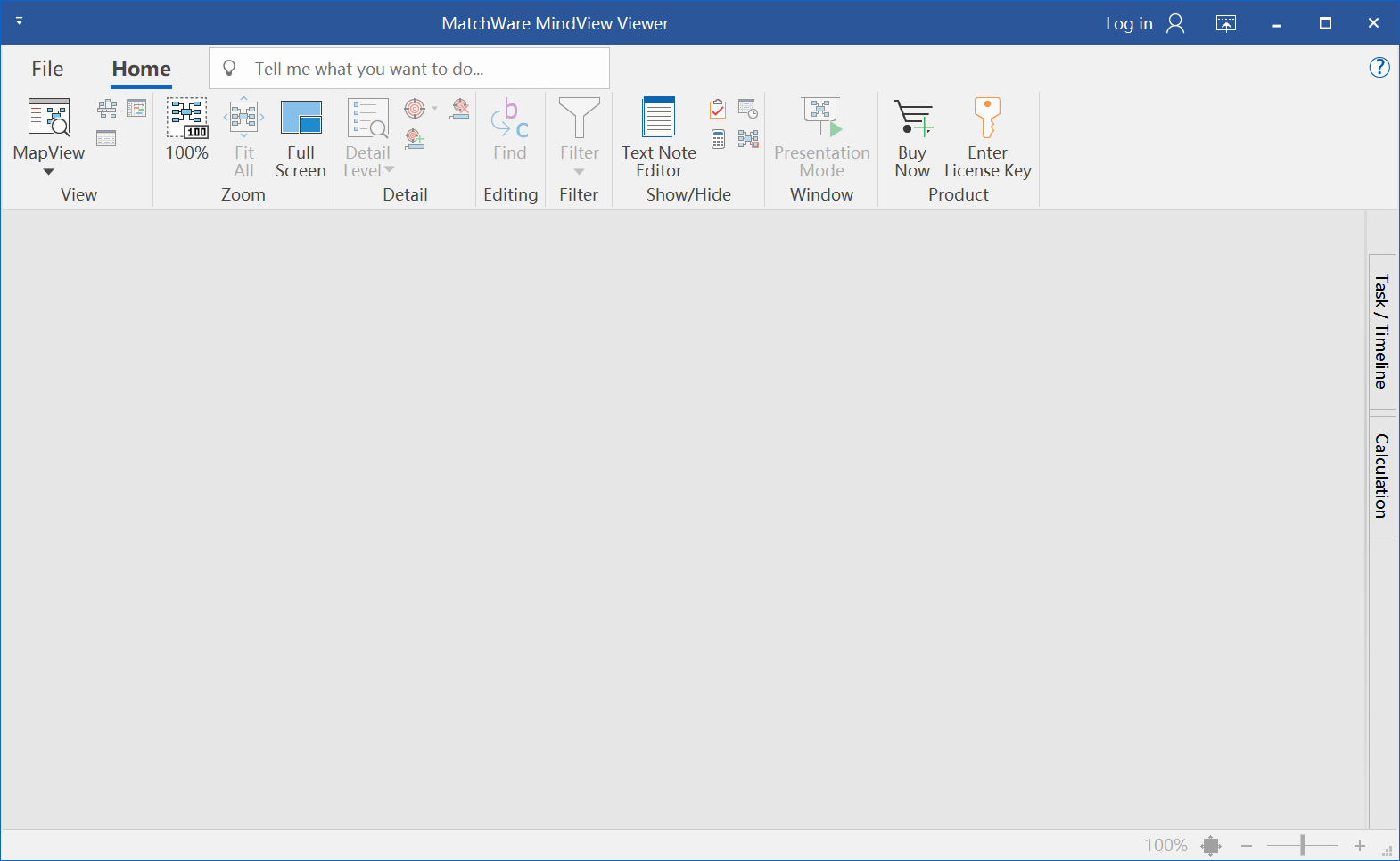Open Enter License Key

point(988,137)
